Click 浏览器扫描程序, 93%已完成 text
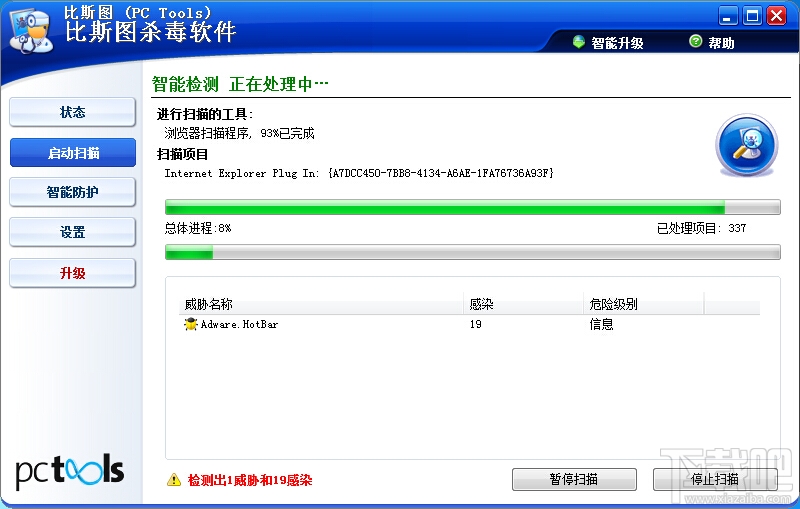Viewport: 800px width, 509px height. 239,134
